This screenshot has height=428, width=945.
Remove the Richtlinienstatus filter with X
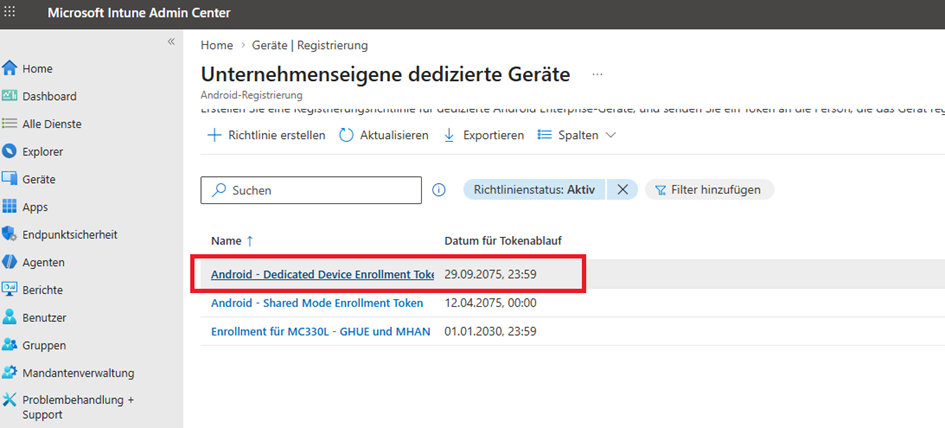(623, 190)
